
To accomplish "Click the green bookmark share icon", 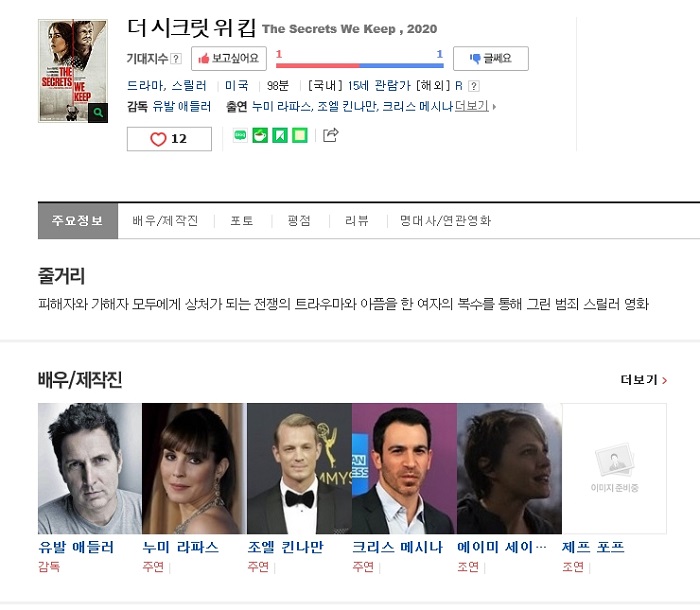I will (280, 136).
